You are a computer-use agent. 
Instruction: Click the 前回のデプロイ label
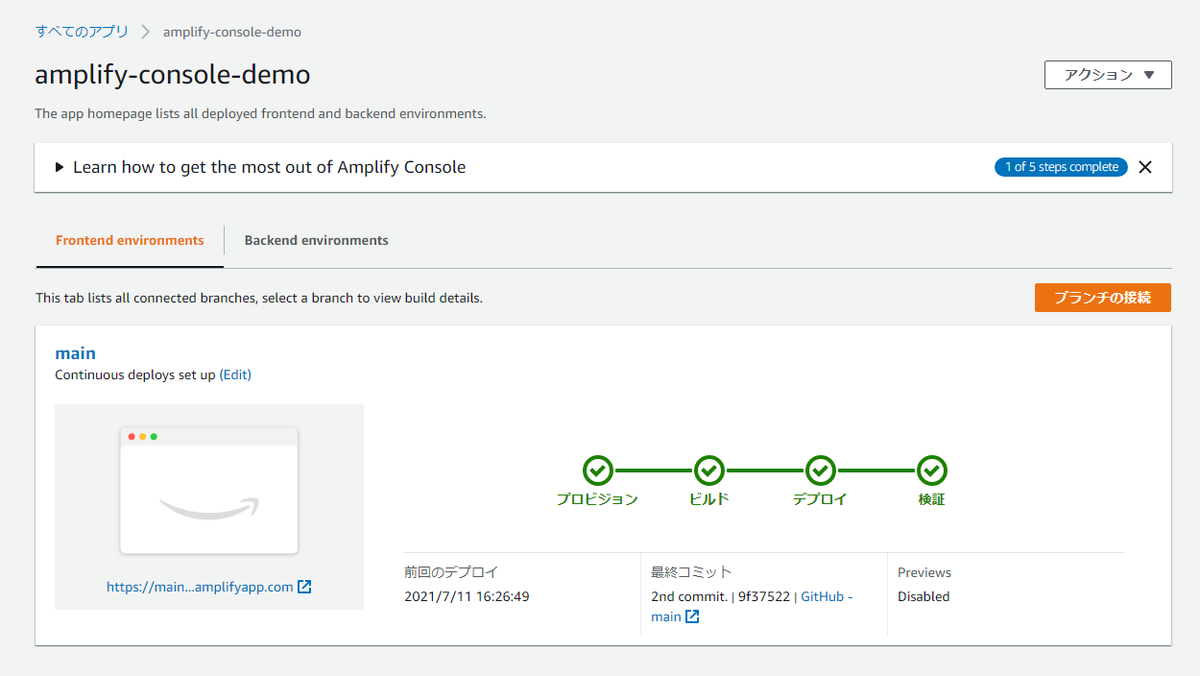(x=451, y=572)
